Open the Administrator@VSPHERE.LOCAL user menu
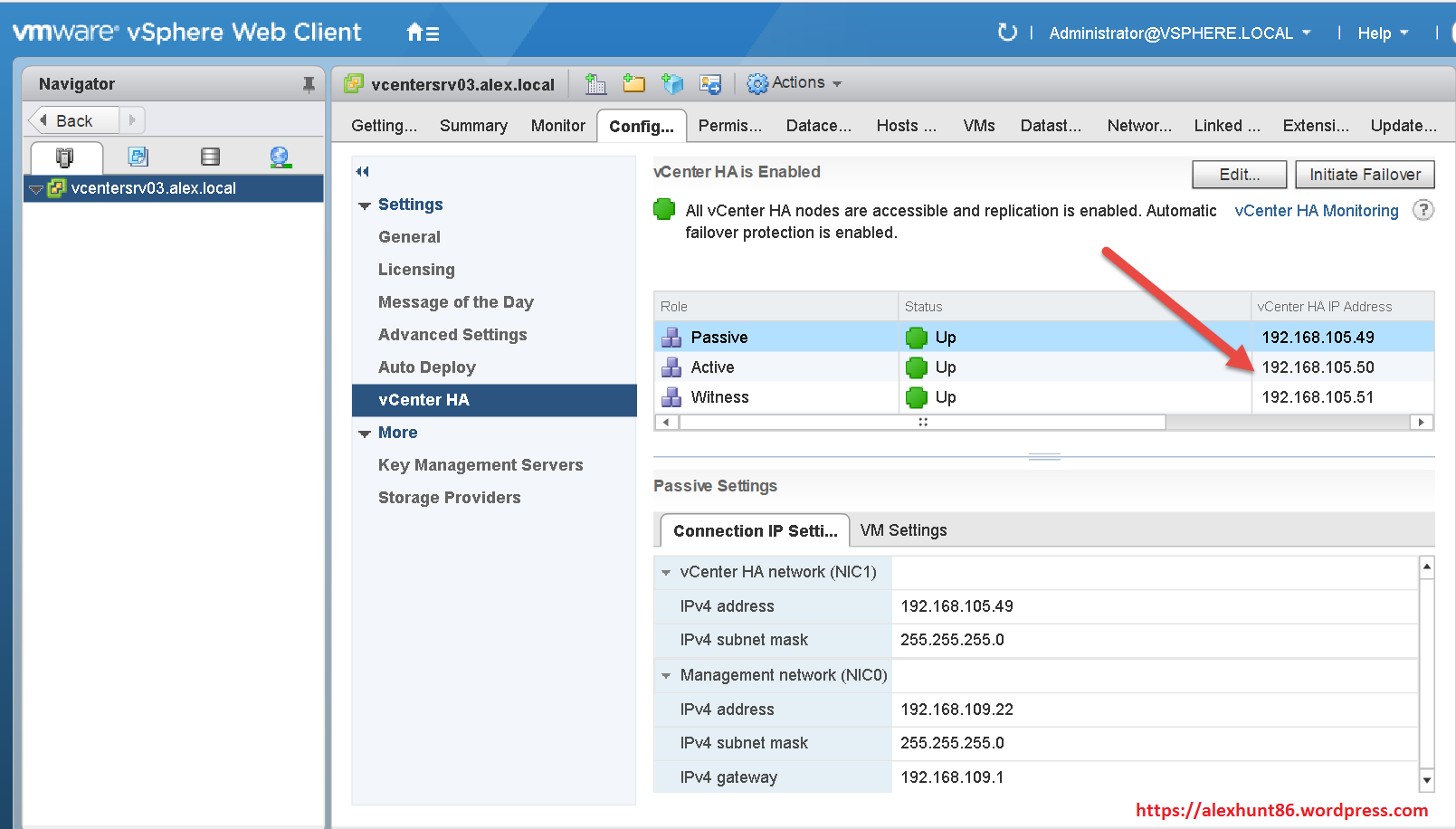 click(x=1179, y=33)
